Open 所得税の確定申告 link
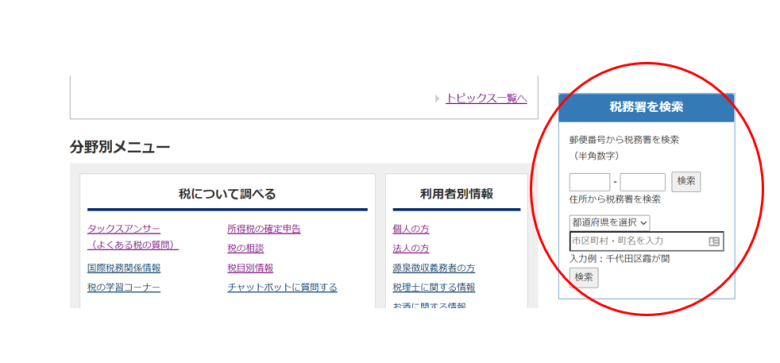780x363 pixels. tap(264, 229)
